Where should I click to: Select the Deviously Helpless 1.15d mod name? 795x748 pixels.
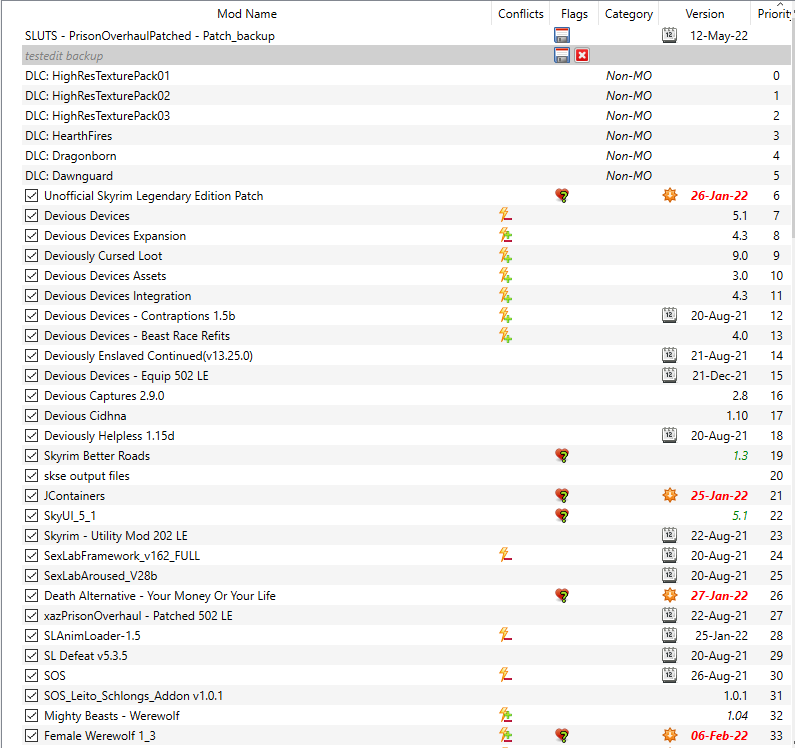(109, 436)
